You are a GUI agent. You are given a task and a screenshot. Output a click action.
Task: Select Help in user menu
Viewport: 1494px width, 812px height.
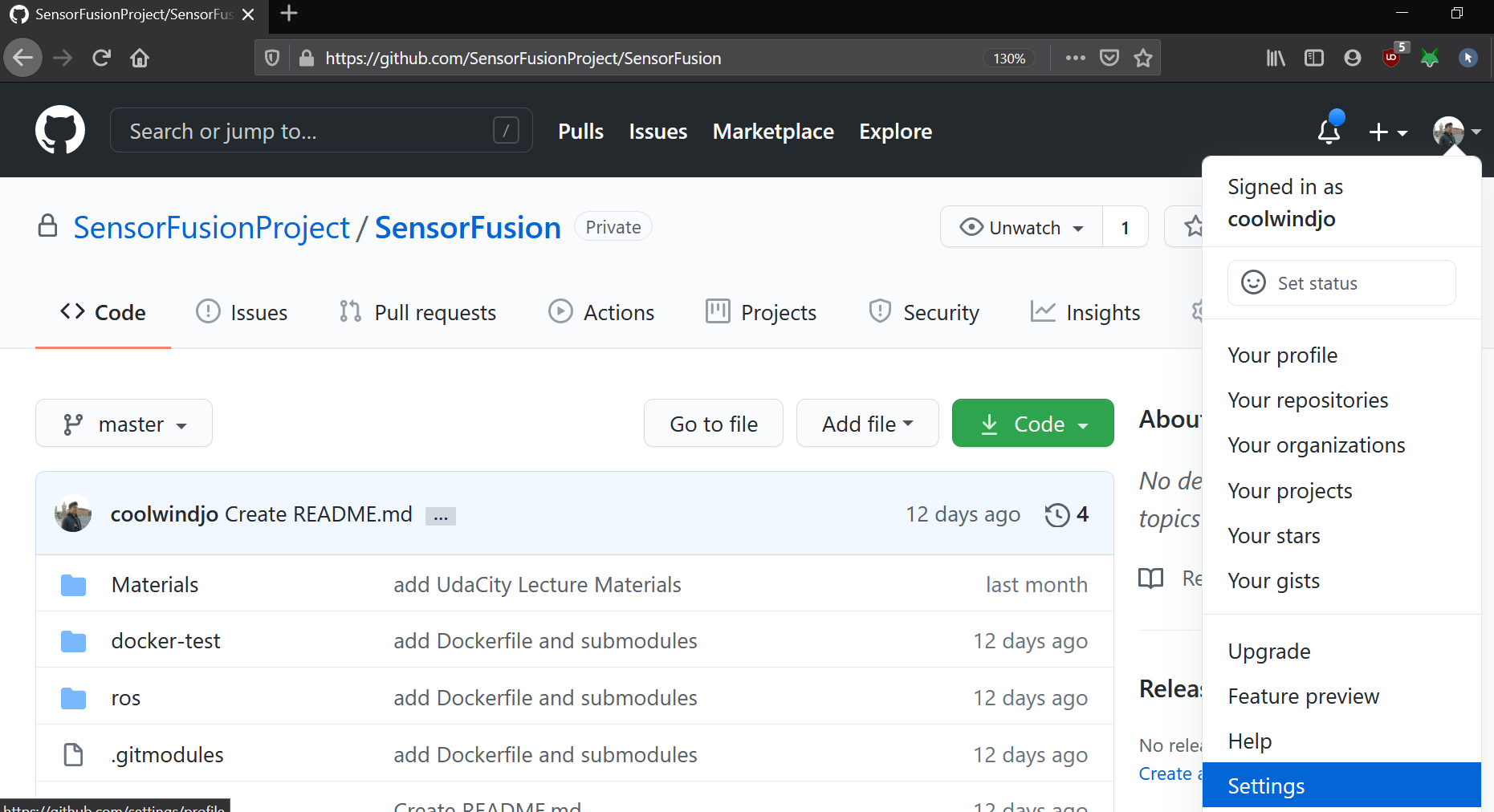click(x=1341, y=741)
